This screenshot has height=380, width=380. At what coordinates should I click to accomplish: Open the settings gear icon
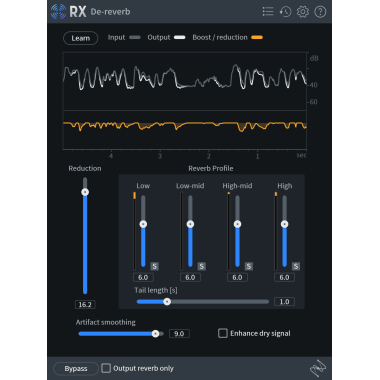pos(303,12)
